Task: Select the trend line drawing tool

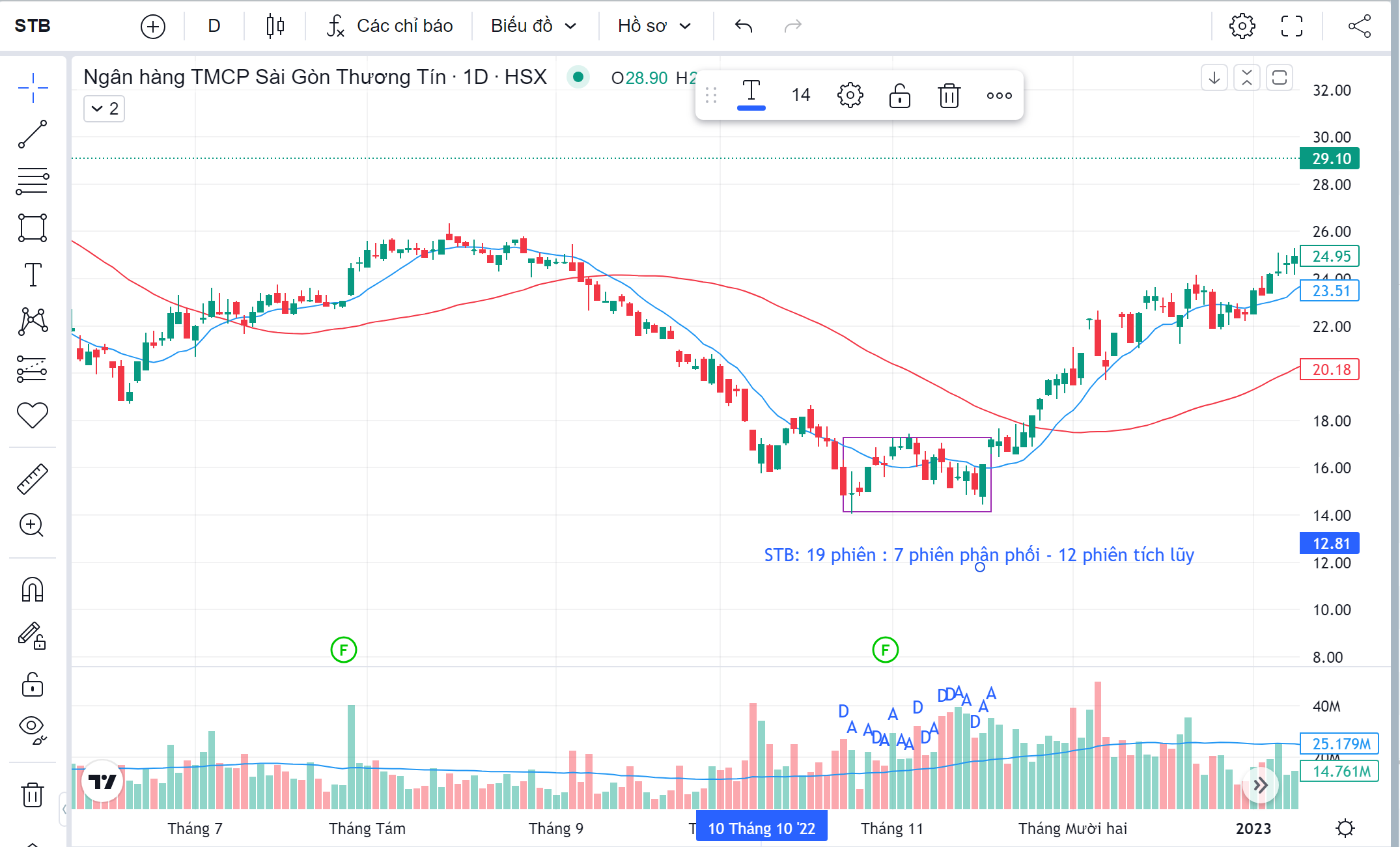Action: tap(33, 134)
